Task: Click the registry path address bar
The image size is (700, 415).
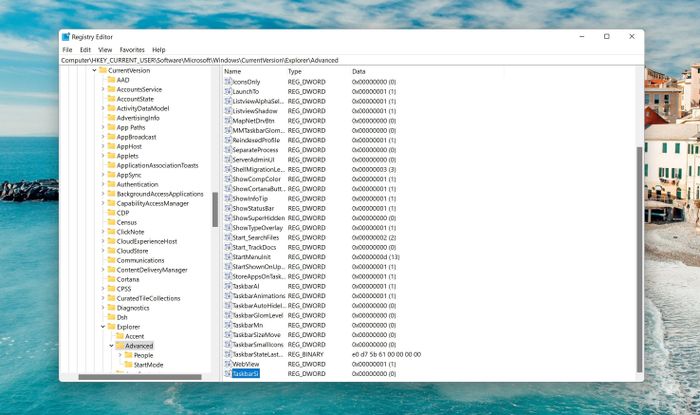Action: 352,60
